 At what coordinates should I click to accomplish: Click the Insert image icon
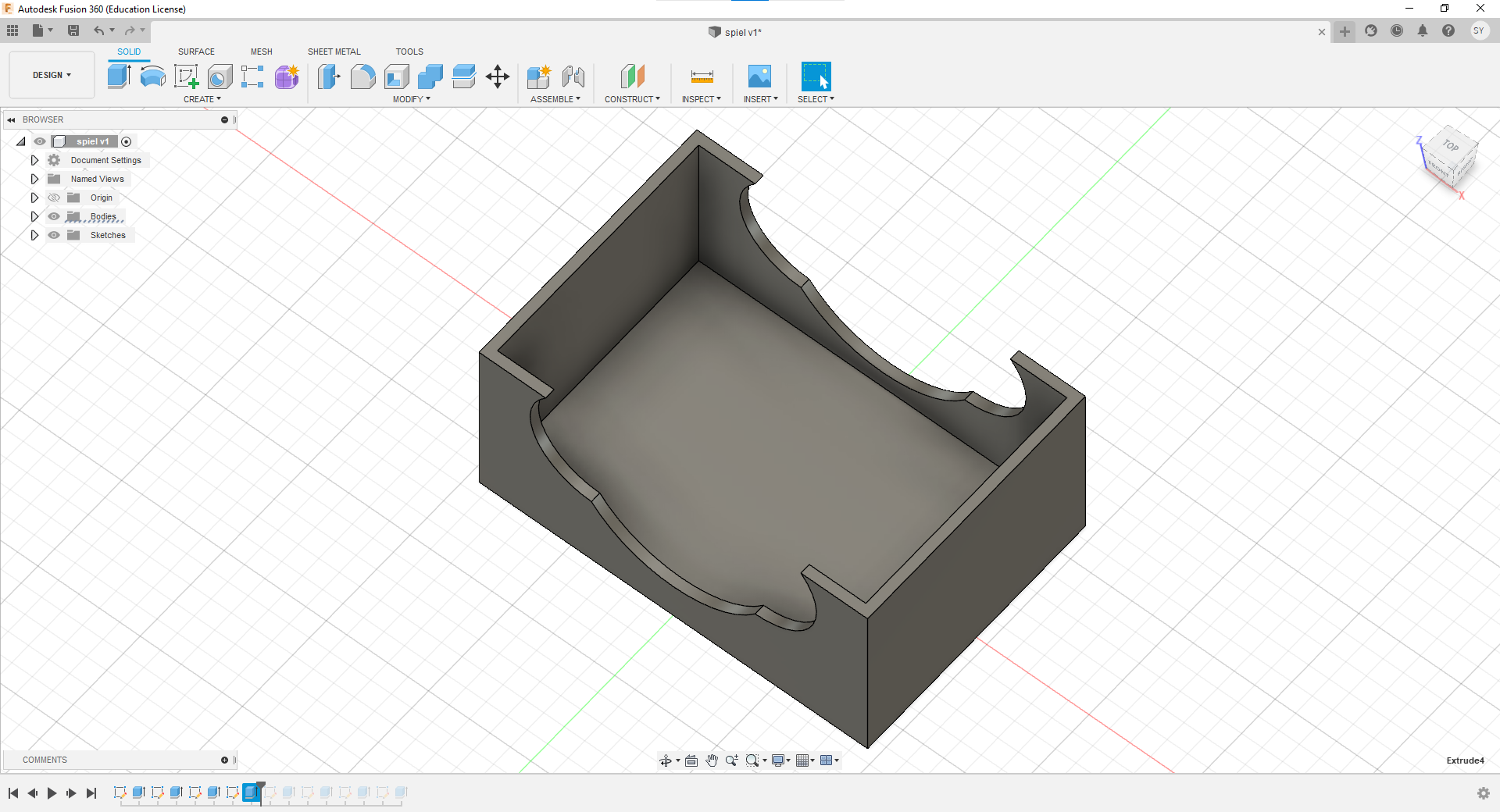[x=759, y=77]
